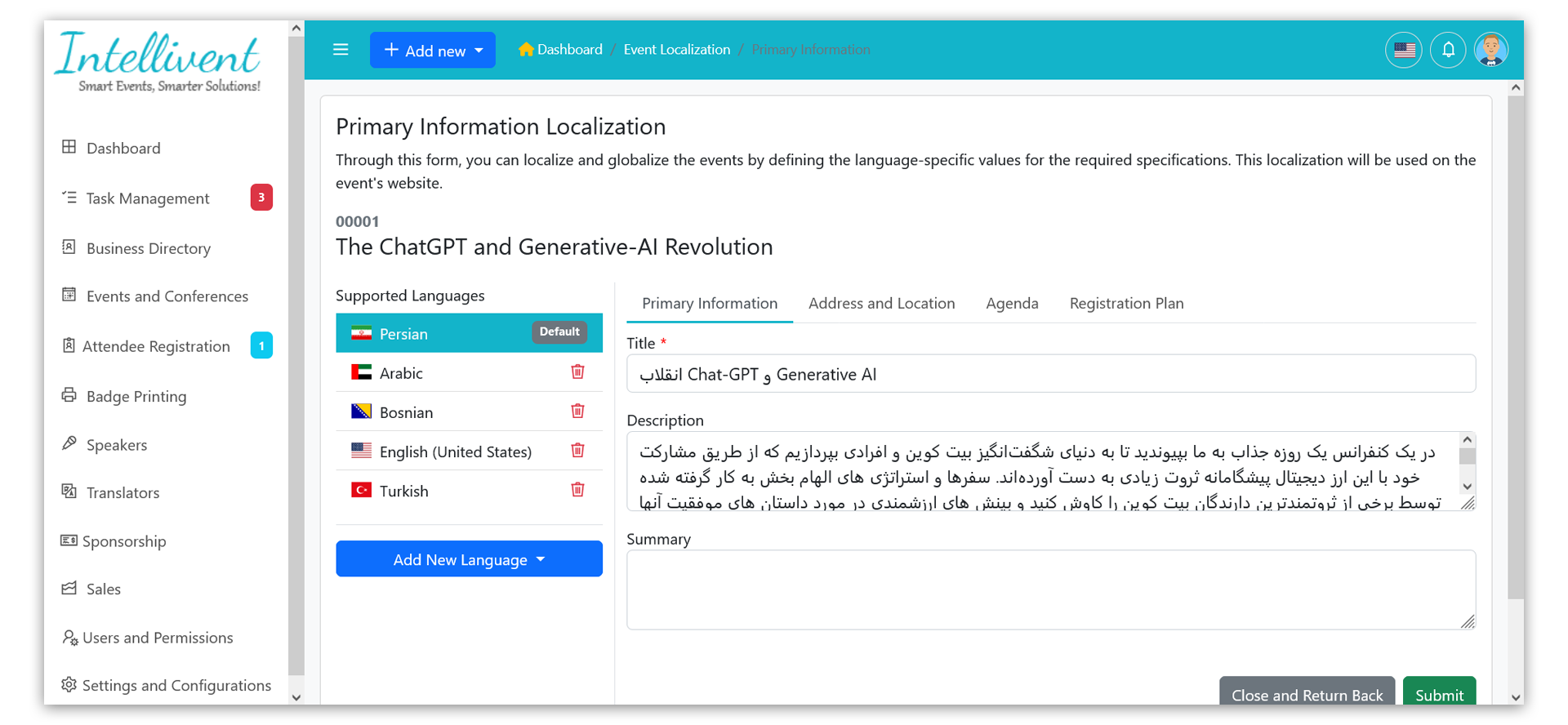The height and width of the screenshot is (725, 1568).
Task: Select Arabic in Supported Languages
Action: point(469,372)
